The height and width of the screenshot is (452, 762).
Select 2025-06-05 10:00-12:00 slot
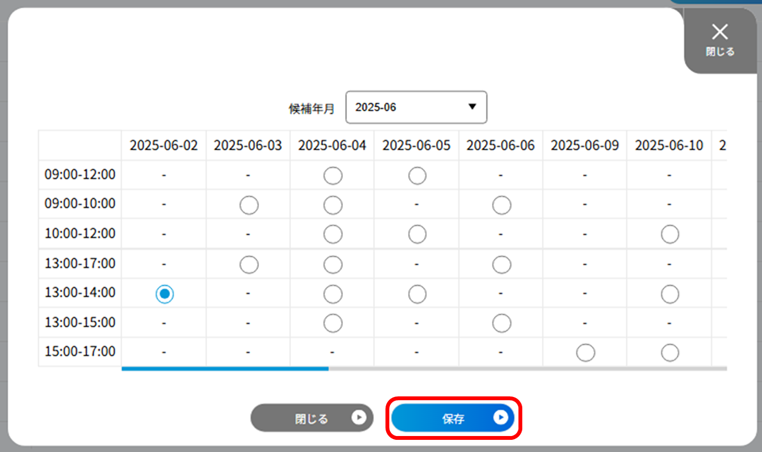pos(417,234)
